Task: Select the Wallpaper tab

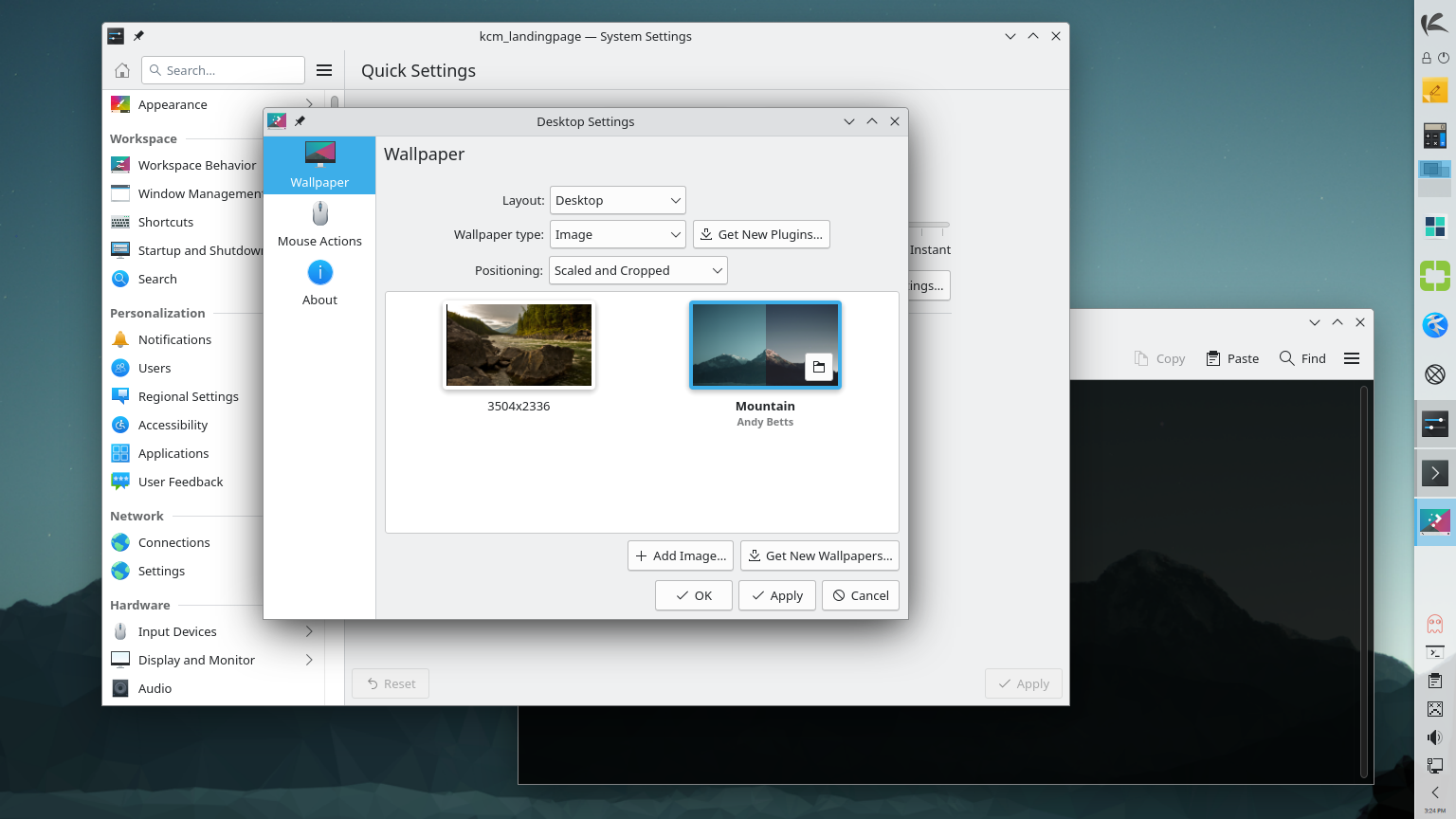Action: coord(319,166)
